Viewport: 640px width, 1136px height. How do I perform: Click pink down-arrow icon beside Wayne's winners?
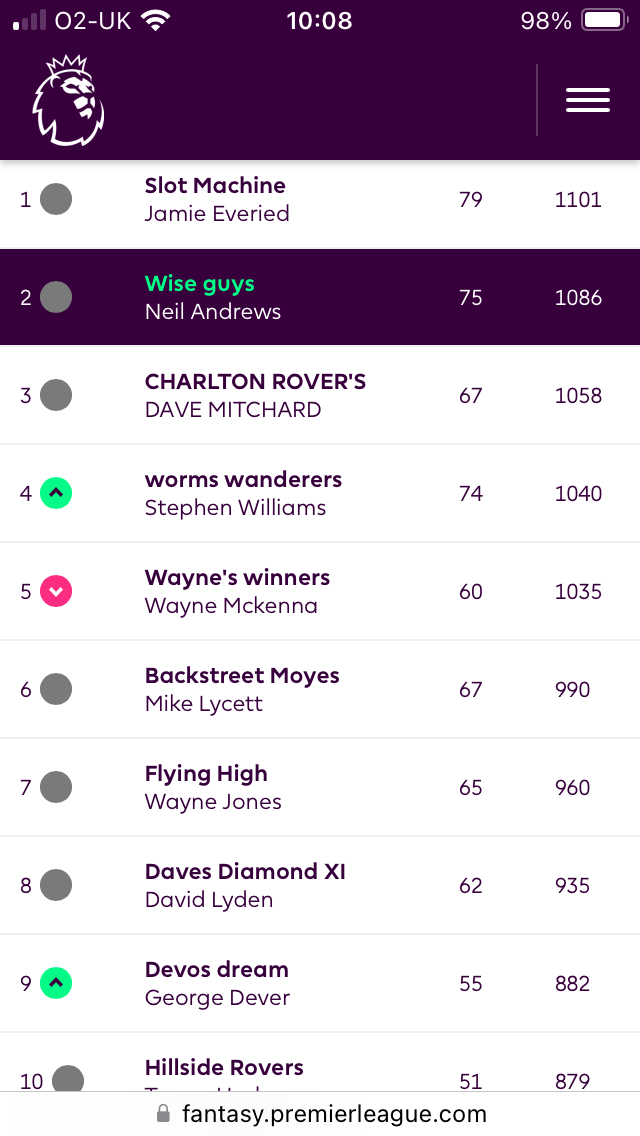click(x=56, y=591)
